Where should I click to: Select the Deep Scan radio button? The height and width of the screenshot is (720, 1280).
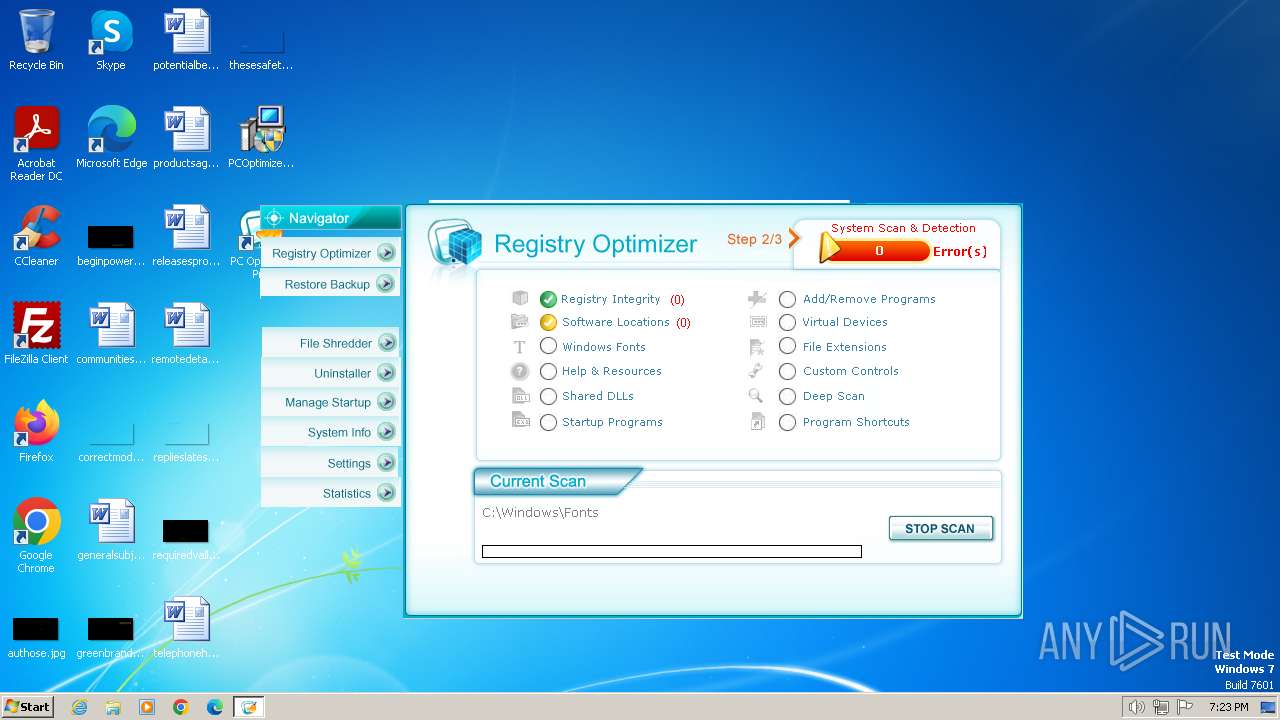(x=787, y=396)
